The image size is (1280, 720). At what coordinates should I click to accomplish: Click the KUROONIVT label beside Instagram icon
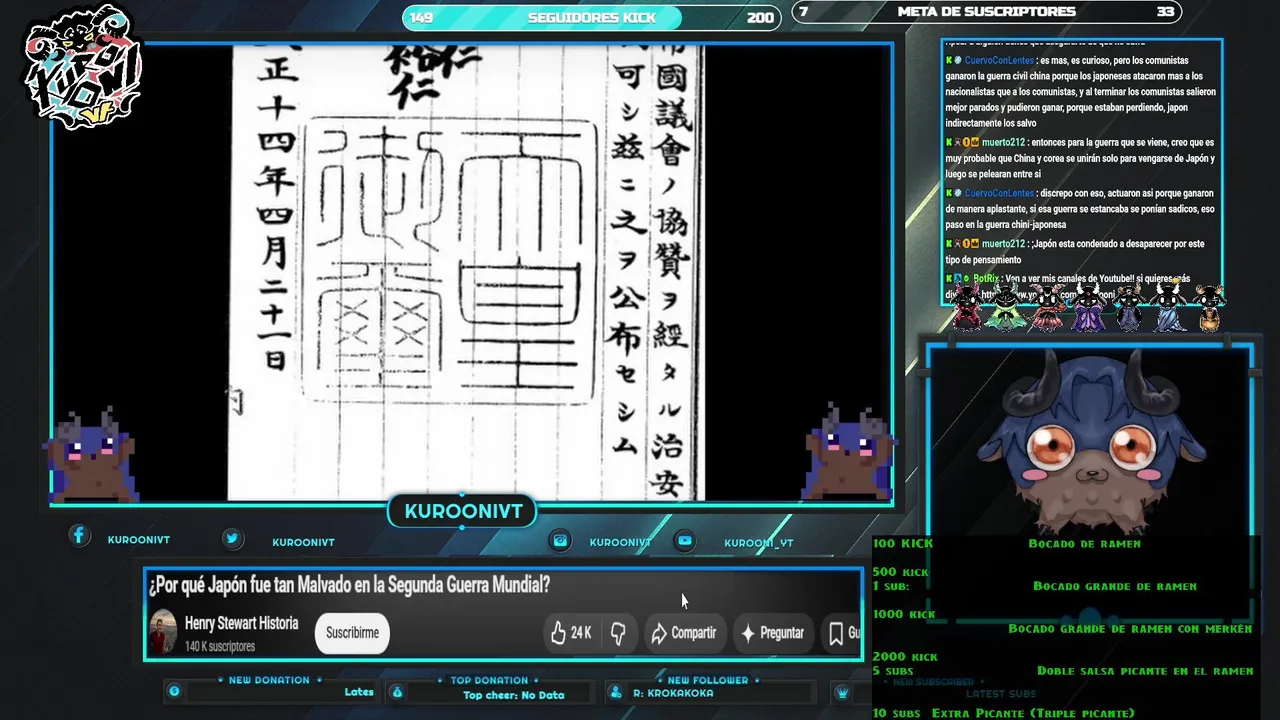620,542
